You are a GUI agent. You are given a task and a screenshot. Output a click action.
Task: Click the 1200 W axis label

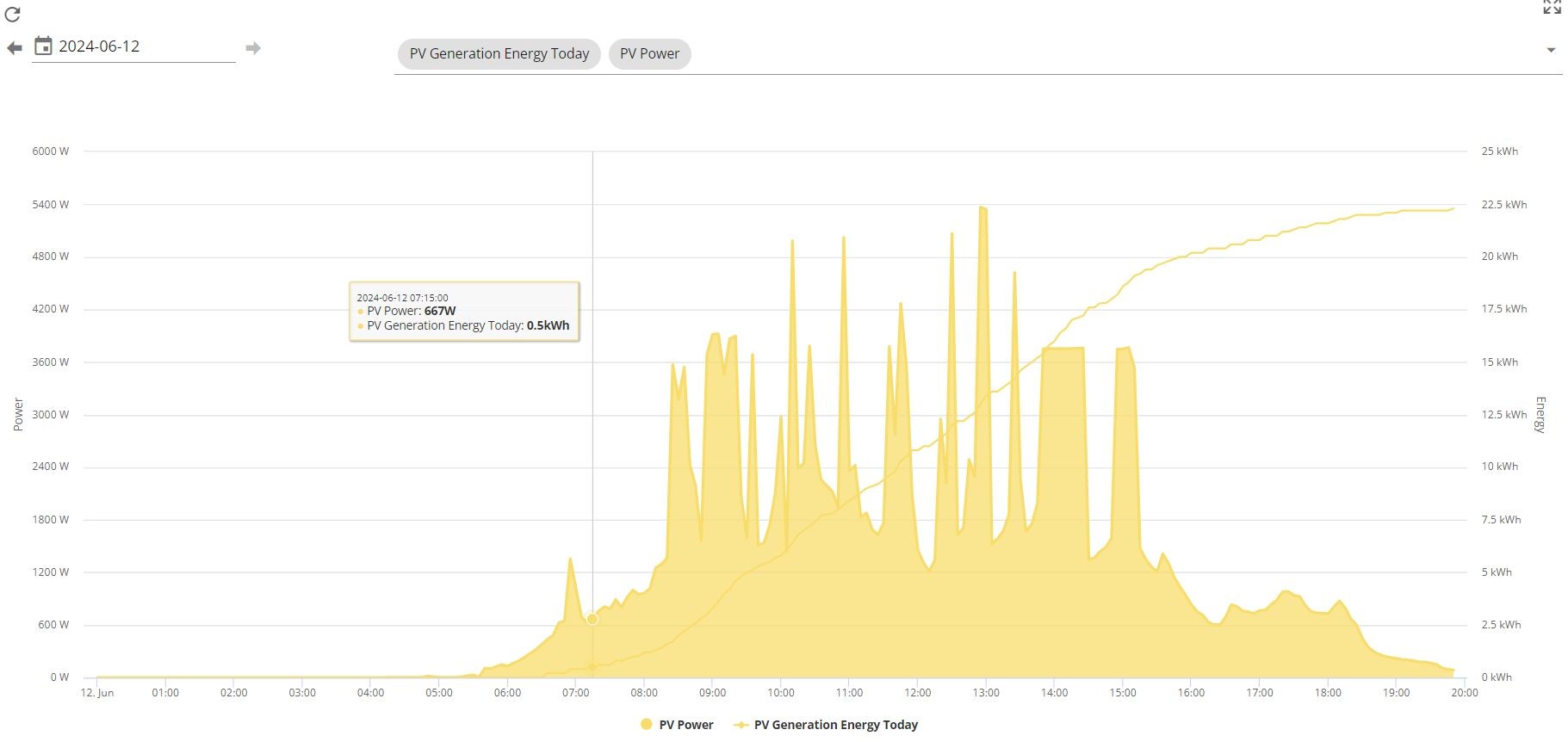coord(51,572)
